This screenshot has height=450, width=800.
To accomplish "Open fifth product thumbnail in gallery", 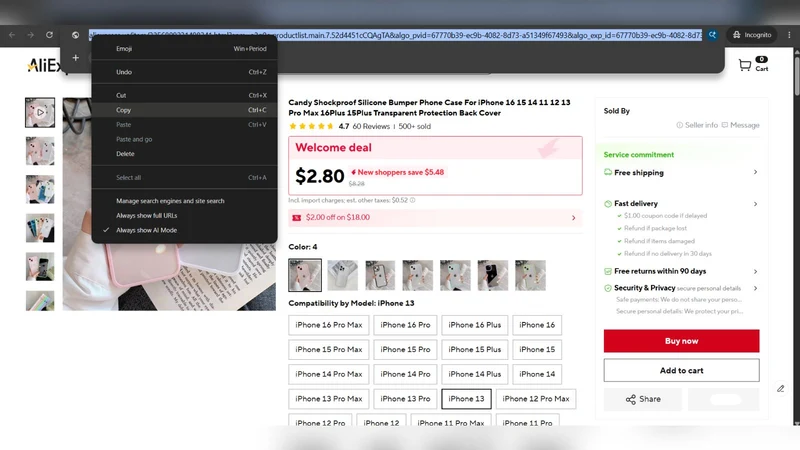I will coord(40,266).
